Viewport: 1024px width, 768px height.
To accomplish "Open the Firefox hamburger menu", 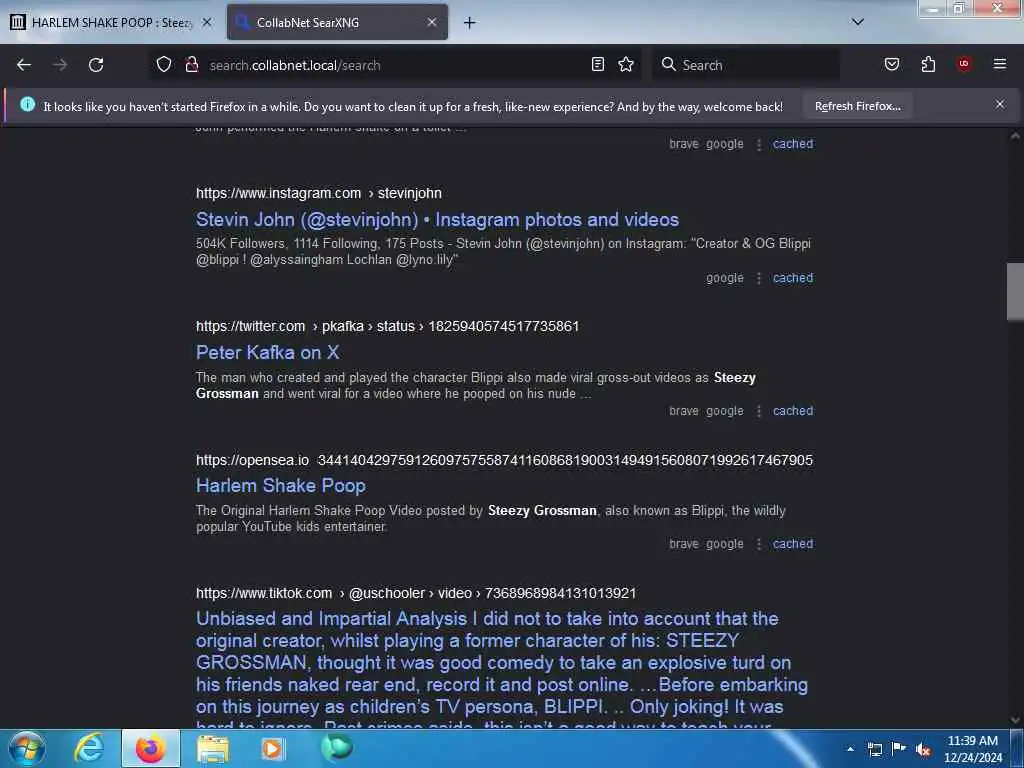I will coord(1000,65).
